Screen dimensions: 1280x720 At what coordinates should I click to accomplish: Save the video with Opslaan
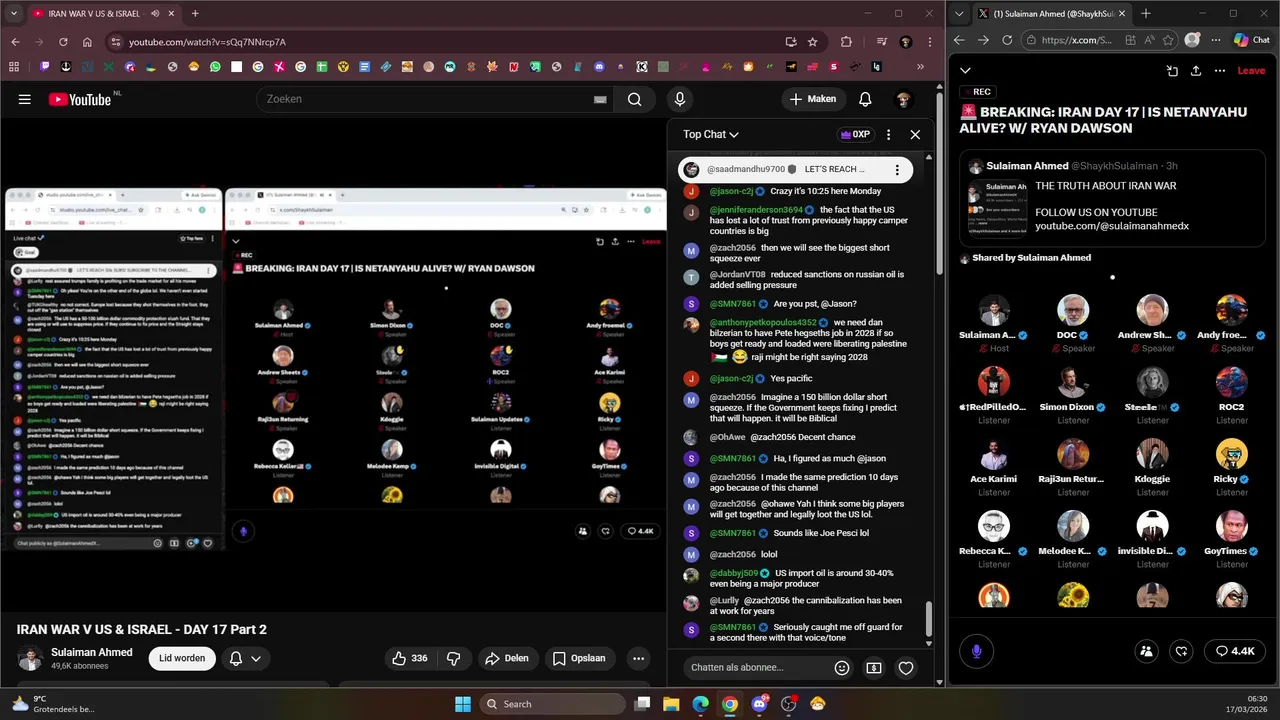(579, 658)
